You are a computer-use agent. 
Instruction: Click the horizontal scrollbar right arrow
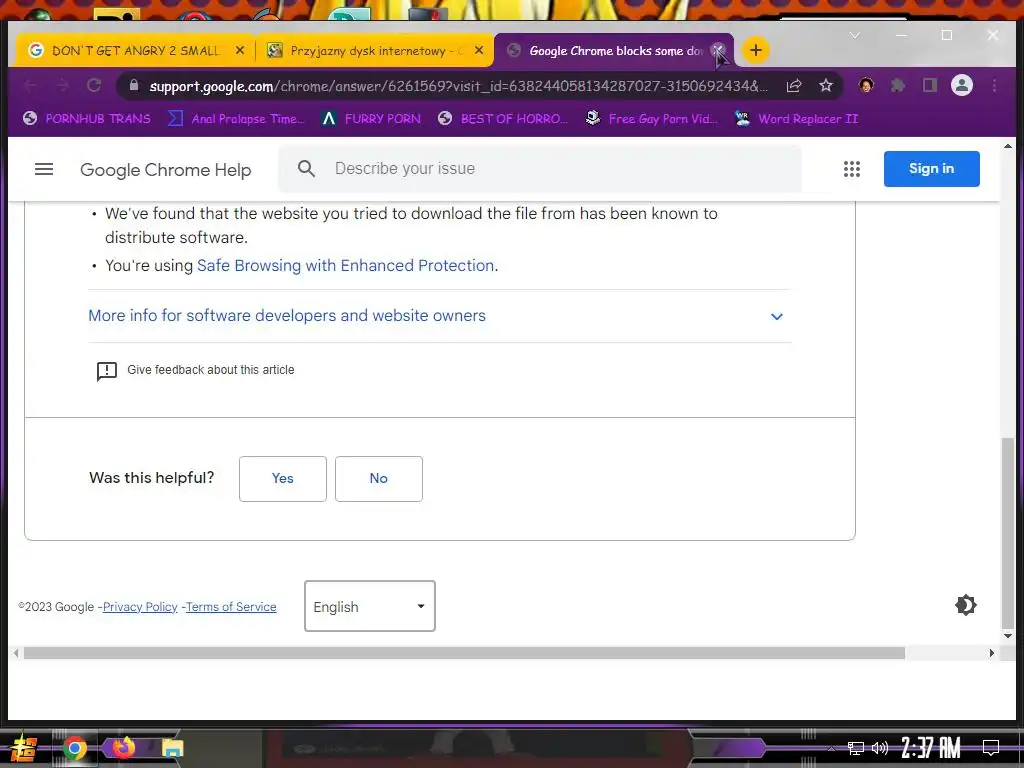(991, 653)
